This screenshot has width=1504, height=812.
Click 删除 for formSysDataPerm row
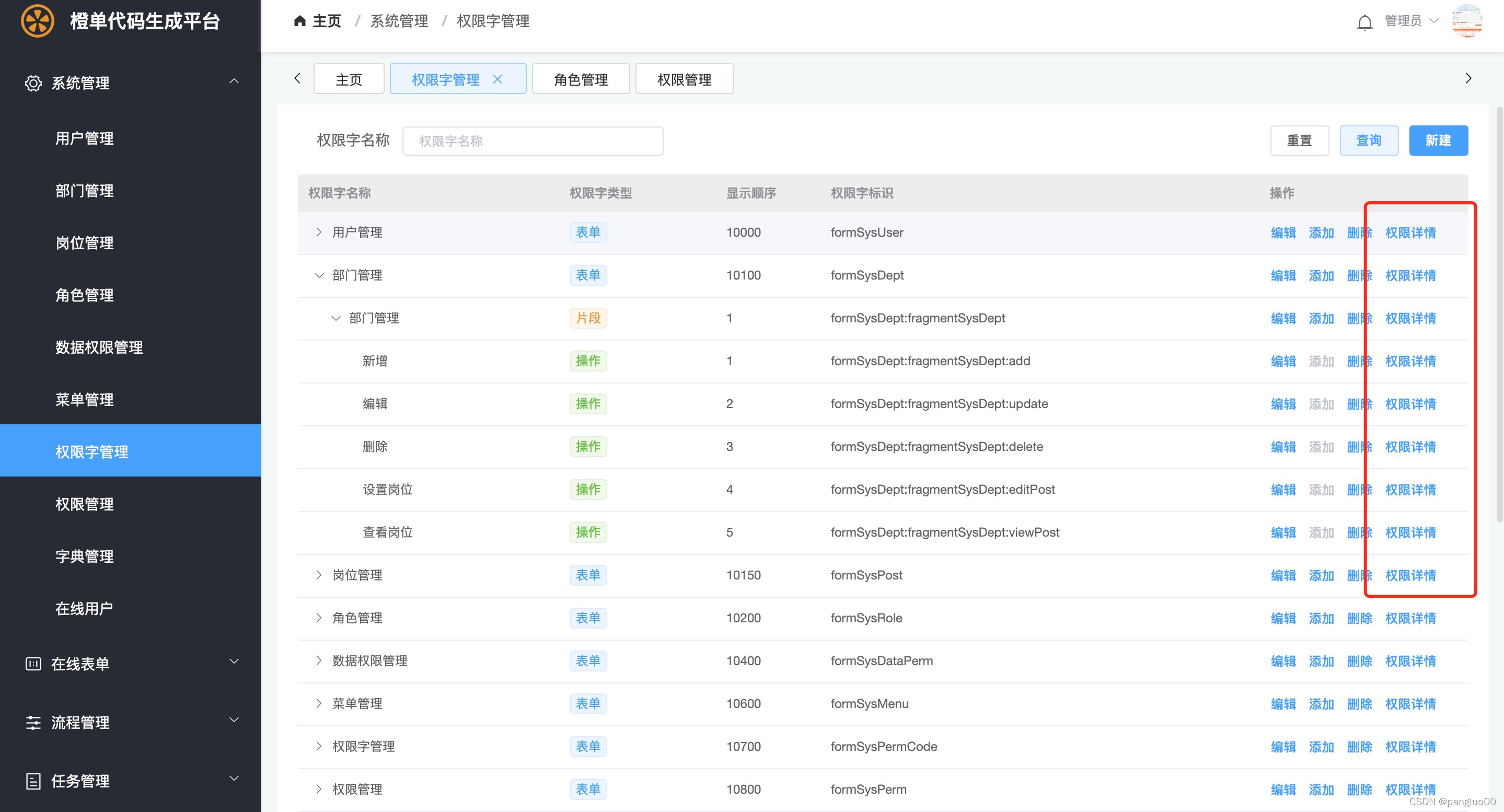click(x=1359, y=661)
